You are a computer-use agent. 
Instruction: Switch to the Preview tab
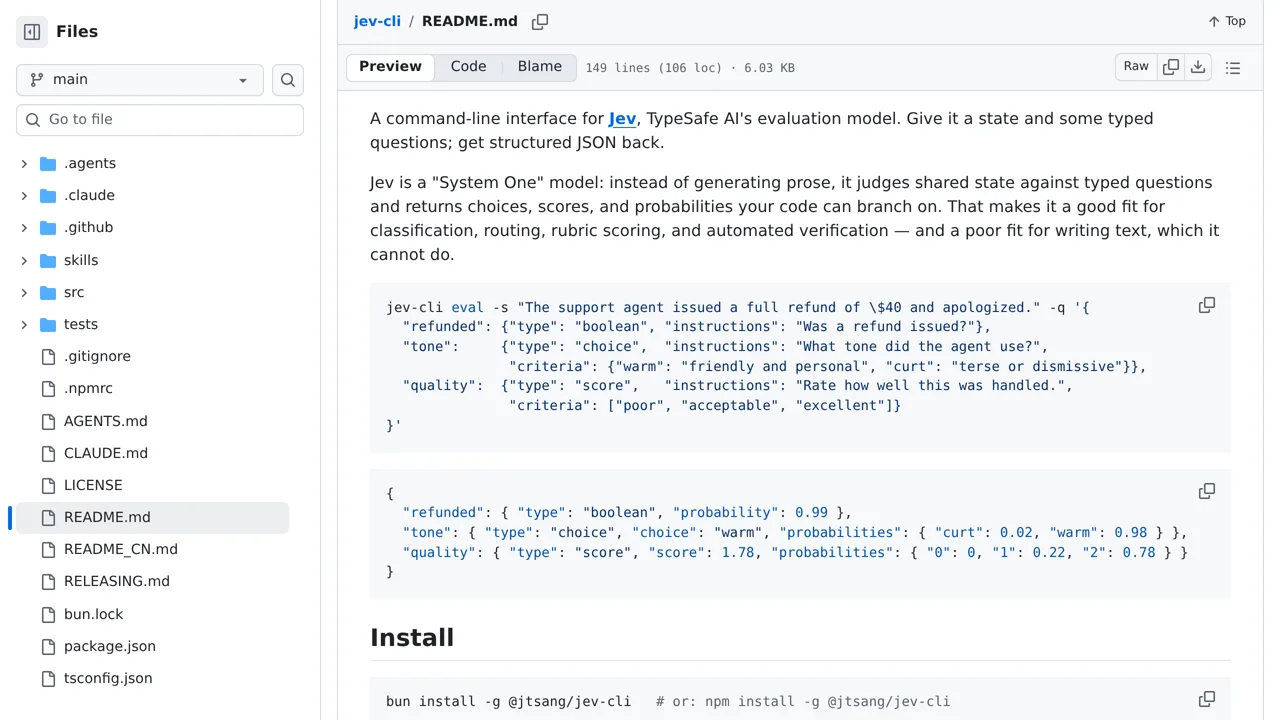[x=390, y=67]
